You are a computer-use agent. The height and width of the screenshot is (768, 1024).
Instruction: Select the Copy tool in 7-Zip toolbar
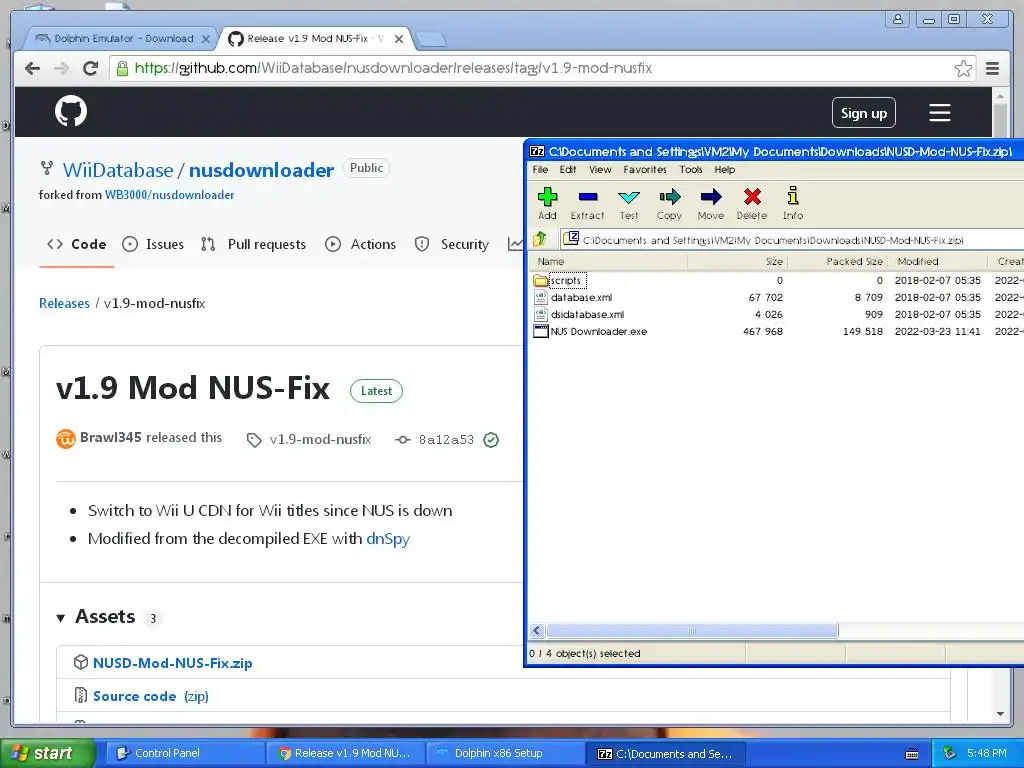pos(669,204)
